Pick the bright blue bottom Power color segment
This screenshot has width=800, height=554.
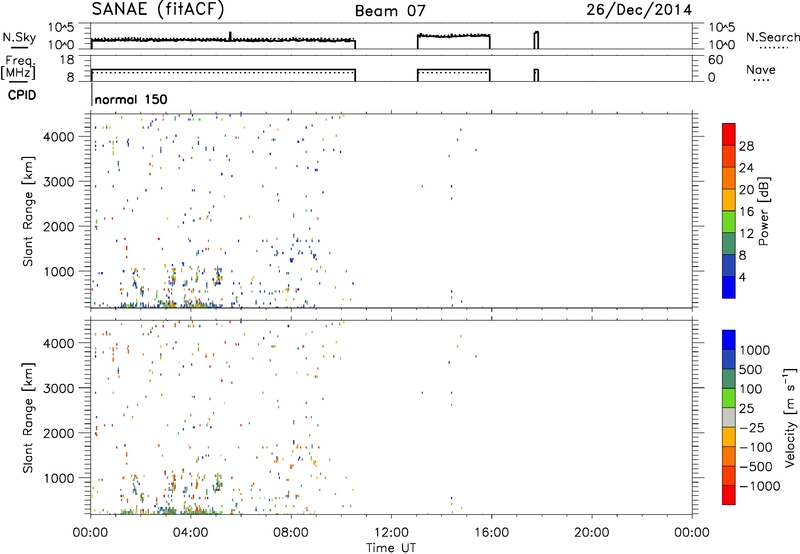click(729, 287)
